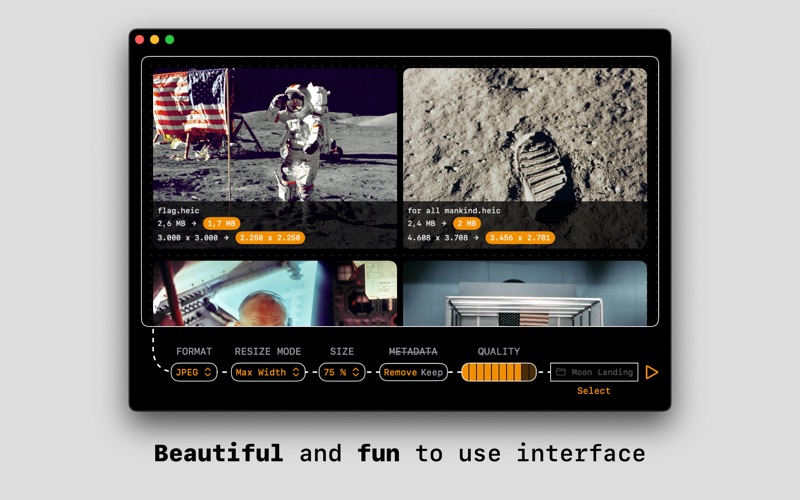Viewport: 800px width, 500px height.
Task: Close the window with the red button
Action: coord(139,39)
